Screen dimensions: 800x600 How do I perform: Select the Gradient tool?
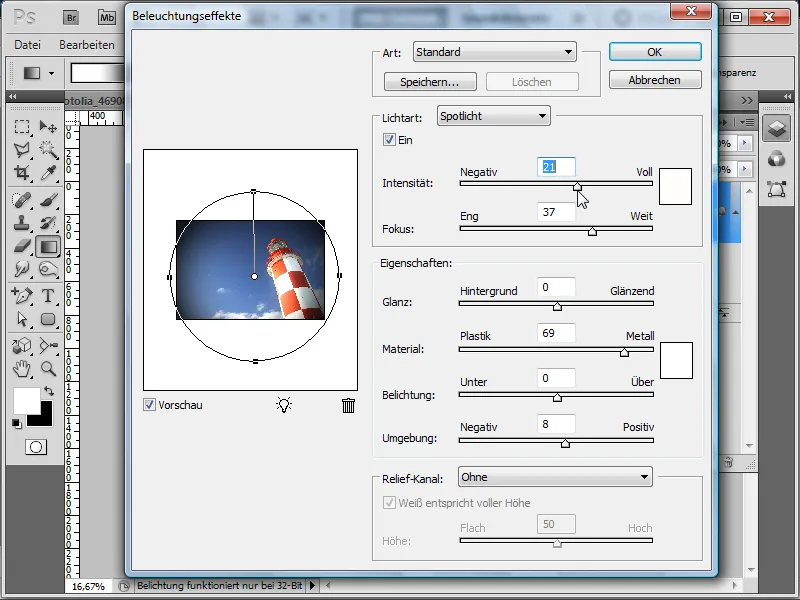(x=48, y=246)
